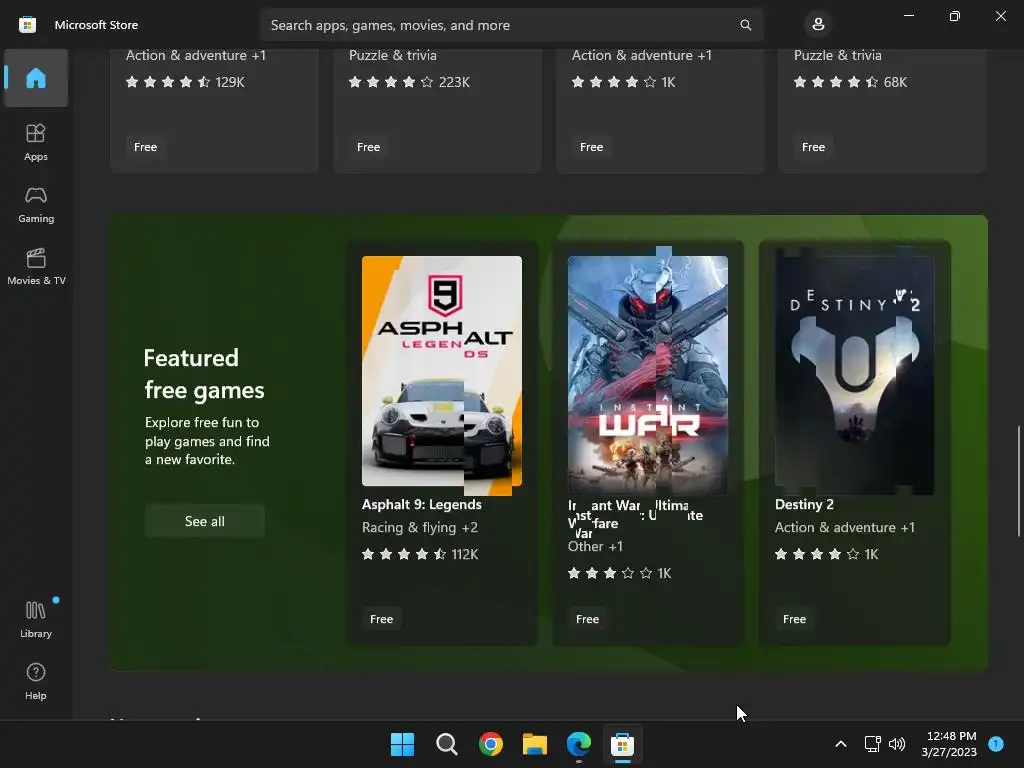The height and width of the screenshot is (768, 1024).
Task: Open Microsoft Edge from taskbar
Action: (579, 744)
